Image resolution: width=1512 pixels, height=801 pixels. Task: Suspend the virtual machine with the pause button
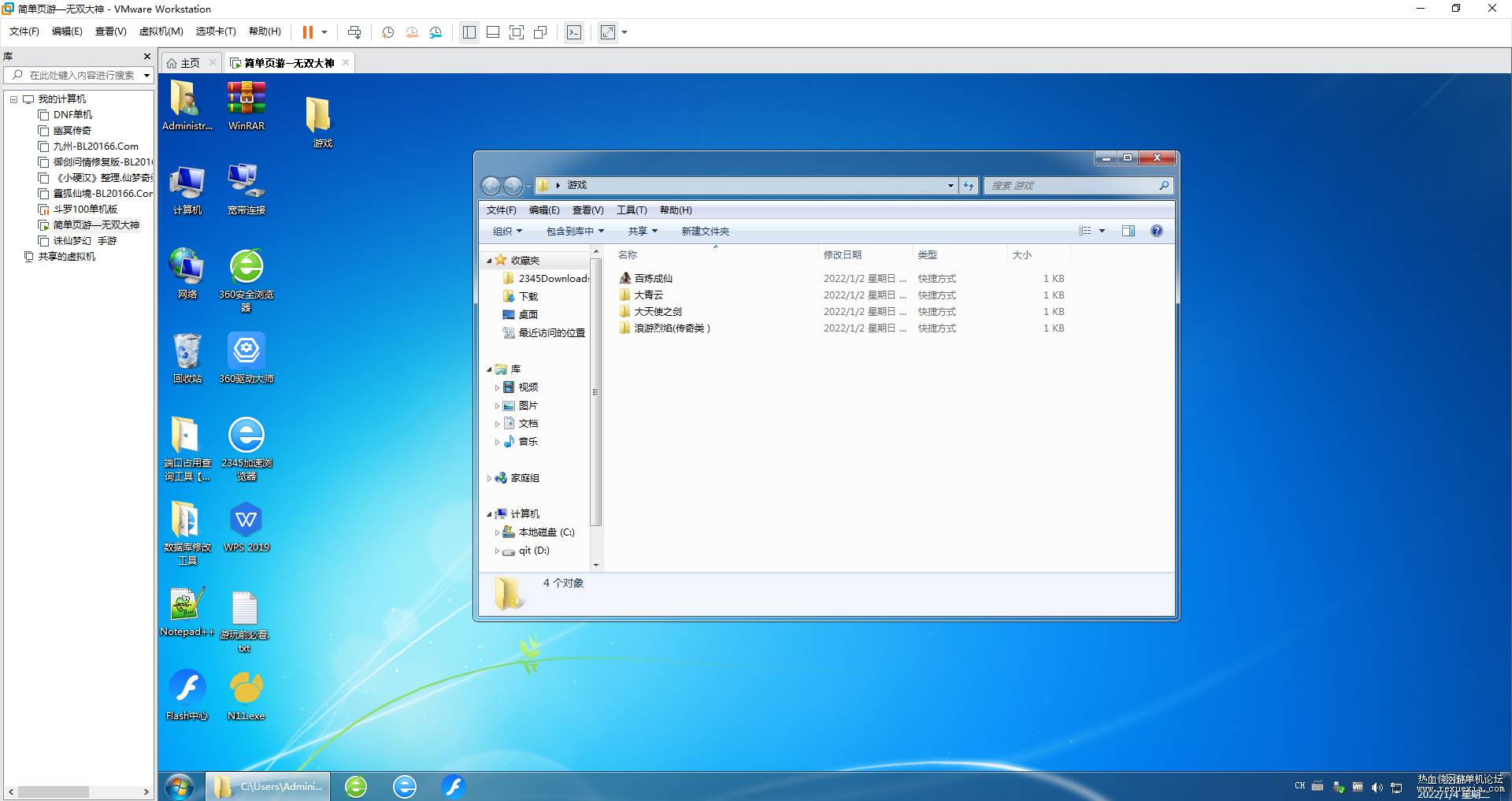point(308,32)
